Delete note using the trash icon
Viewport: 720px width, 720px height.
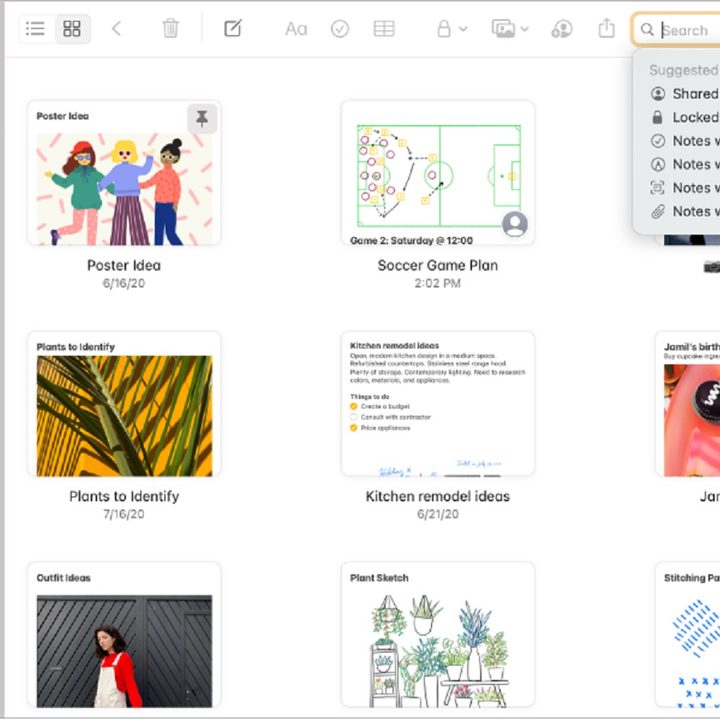click(x=170, y=28)
